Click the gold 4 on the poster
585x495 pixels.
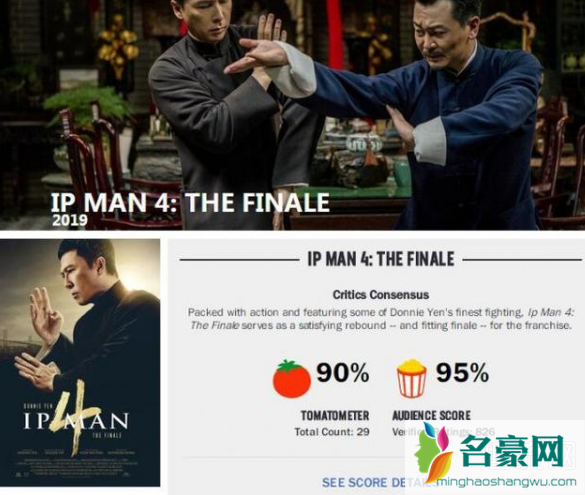[76, 420]
